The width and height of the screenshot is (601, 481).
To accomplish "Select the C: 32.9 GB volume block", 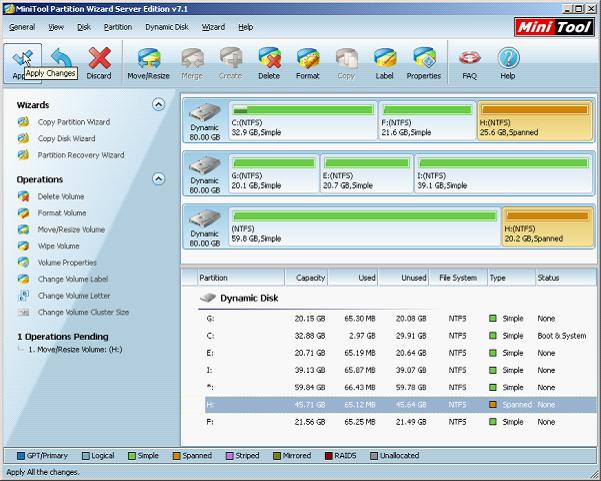I will coord(303,120).
